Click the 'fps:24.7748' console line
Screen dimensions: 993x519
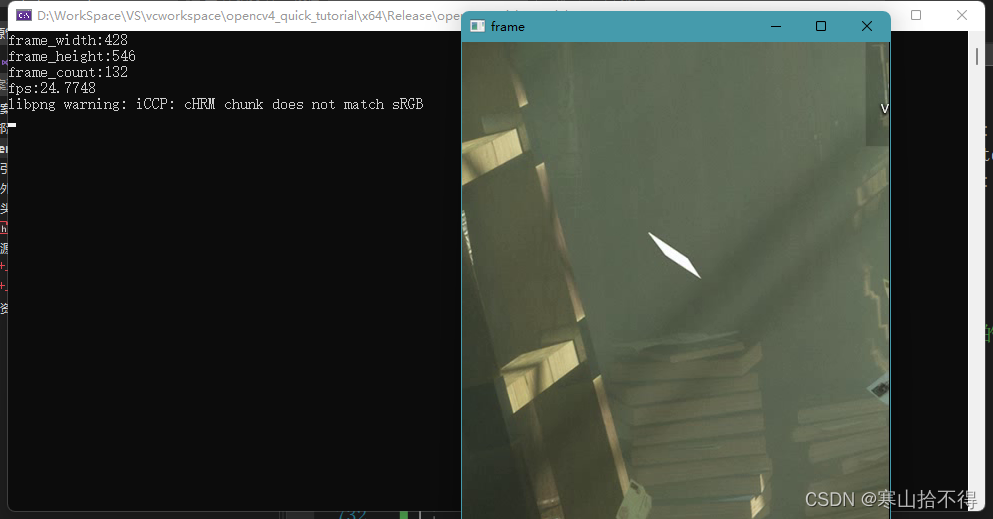(52, 88)
